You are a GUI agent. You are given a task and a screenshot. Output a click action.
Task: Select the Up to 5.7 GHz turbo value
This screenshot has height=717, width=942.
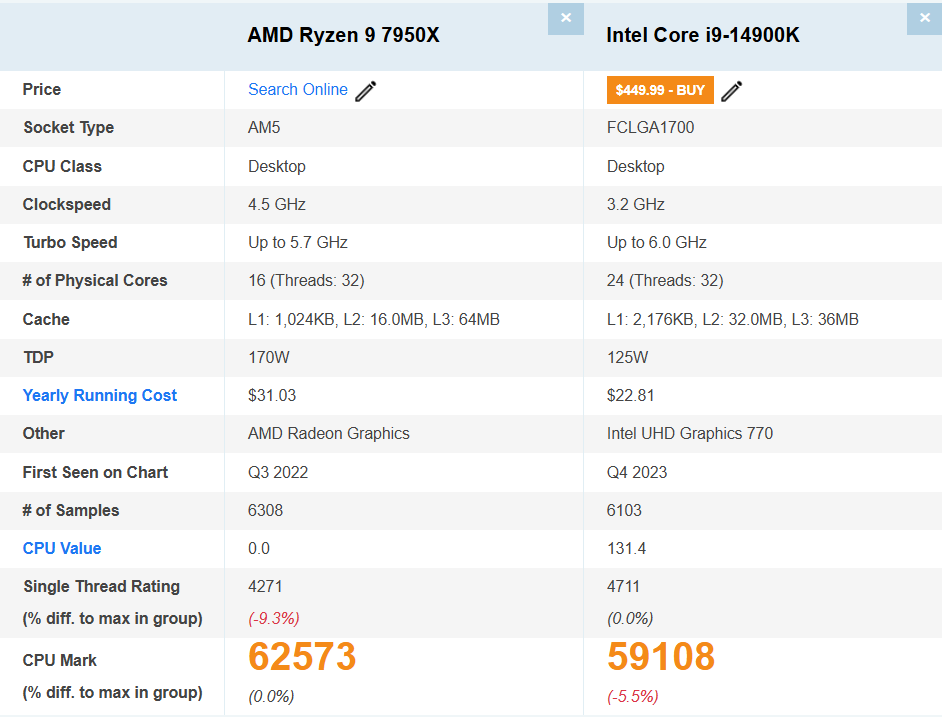pyautogui.click(x=298, y=242)
